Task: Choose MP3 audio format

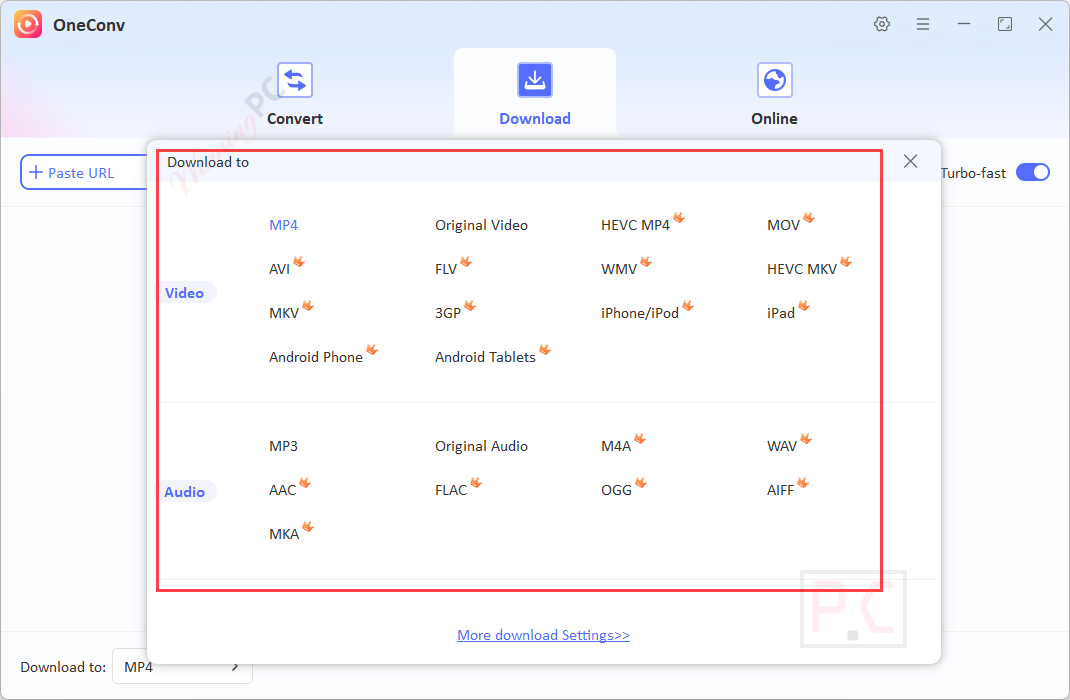Action: [283, 446]
